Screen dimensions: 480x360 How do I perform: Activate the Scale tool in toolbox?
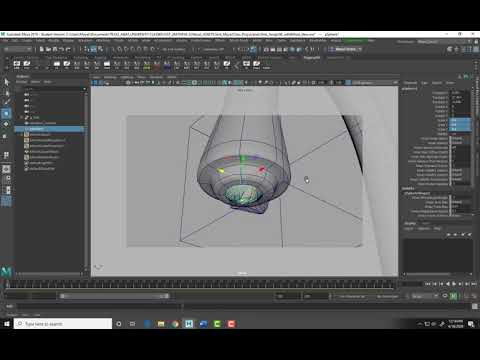click(6, 136)
